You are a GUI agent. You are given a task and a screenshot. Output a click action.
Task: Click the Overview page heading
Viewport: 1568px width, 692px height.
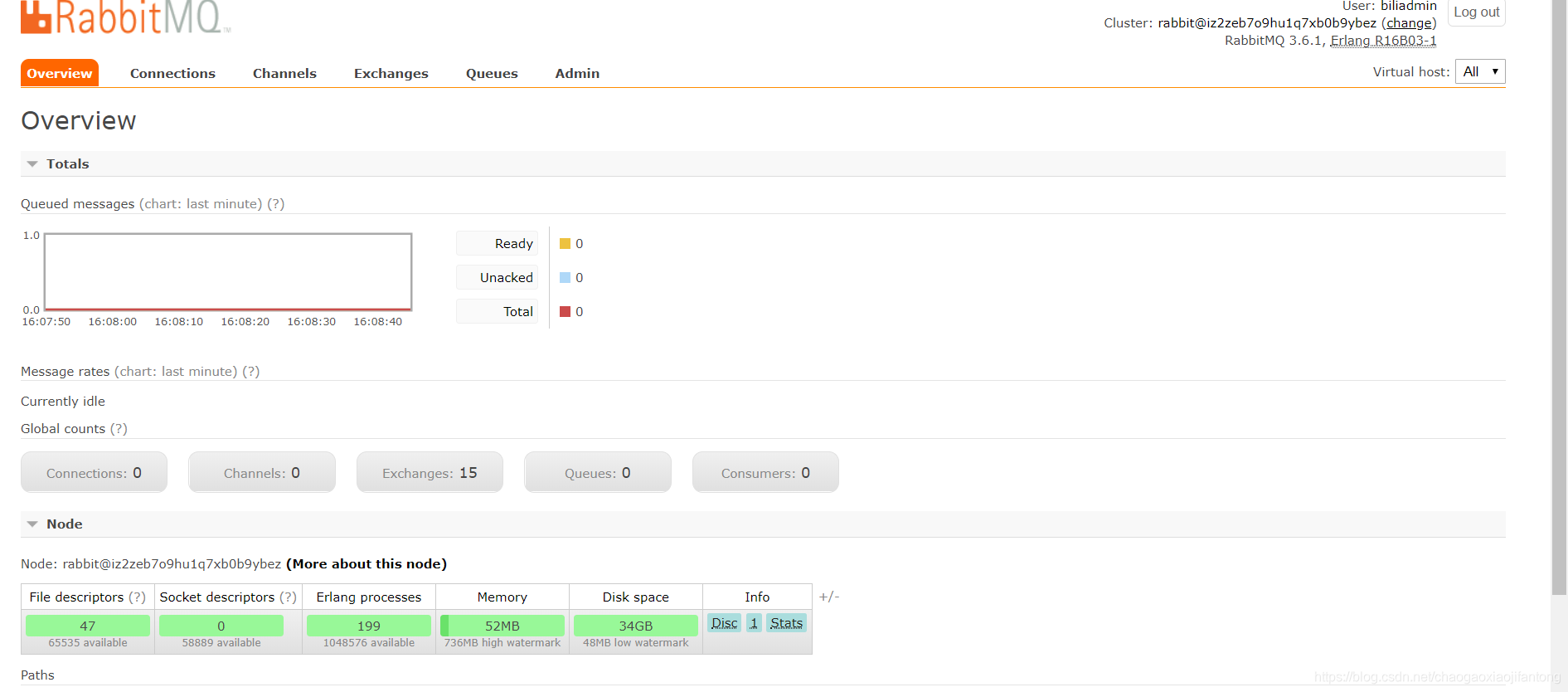tap(79, 121)
